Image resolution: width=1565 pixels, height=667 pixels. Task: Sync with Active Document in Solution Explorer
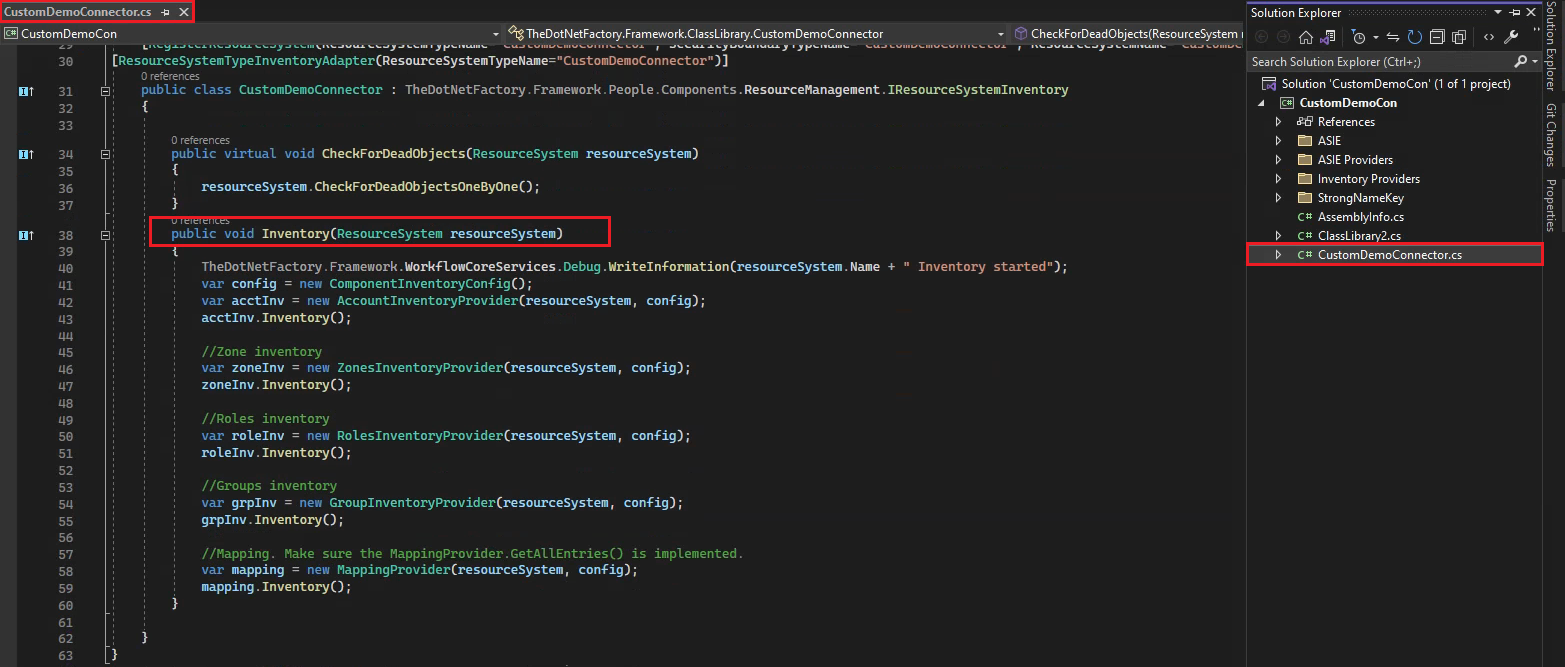(1392, 37)
